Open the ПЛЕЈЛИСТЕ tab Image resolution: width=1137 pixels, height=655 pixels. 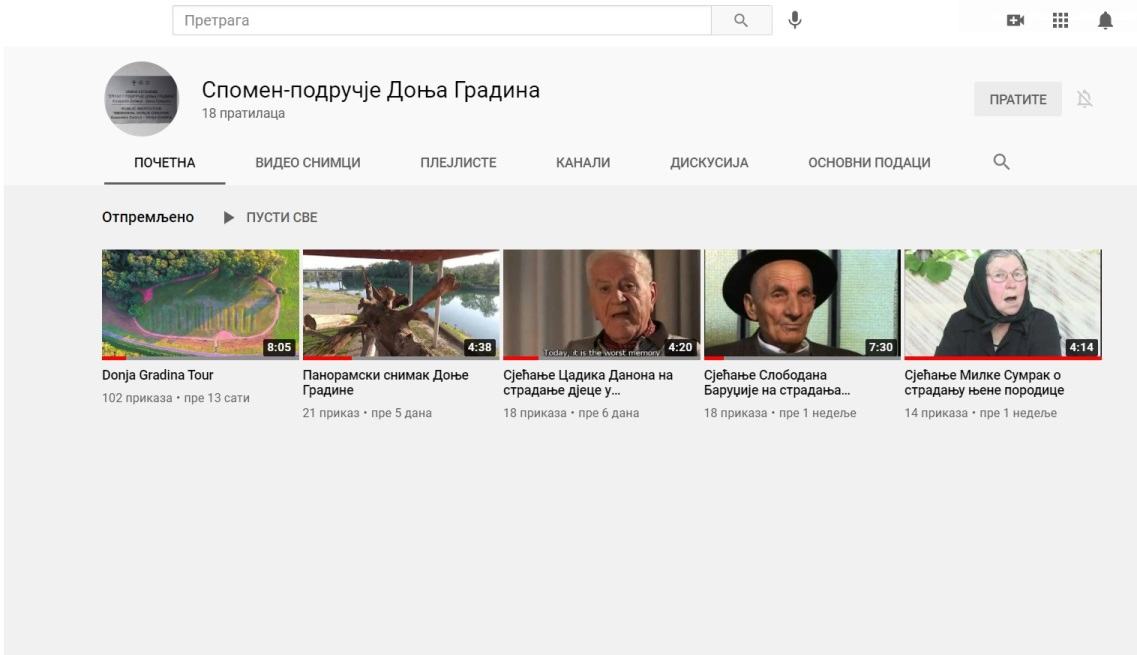[458, 163]
